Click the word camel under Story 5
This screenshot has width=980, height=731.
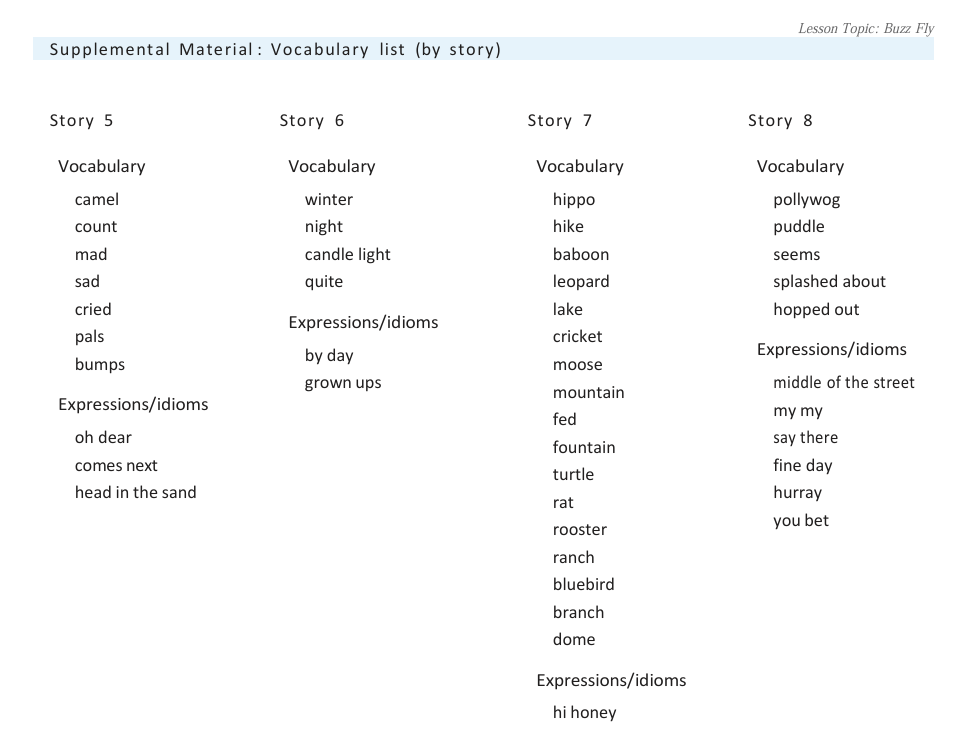tap(96, 200)
